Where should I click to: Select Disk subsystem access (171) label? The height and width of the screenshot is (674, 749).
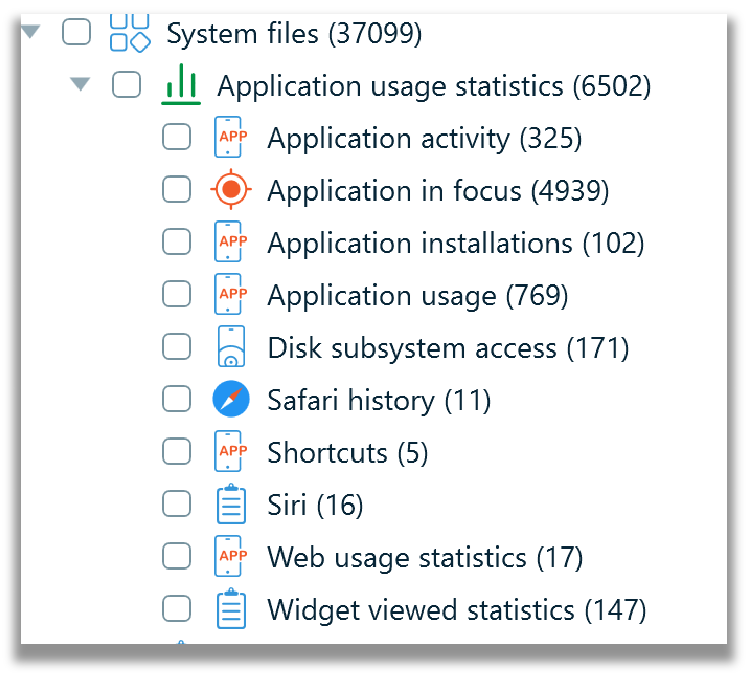(448, 347)
